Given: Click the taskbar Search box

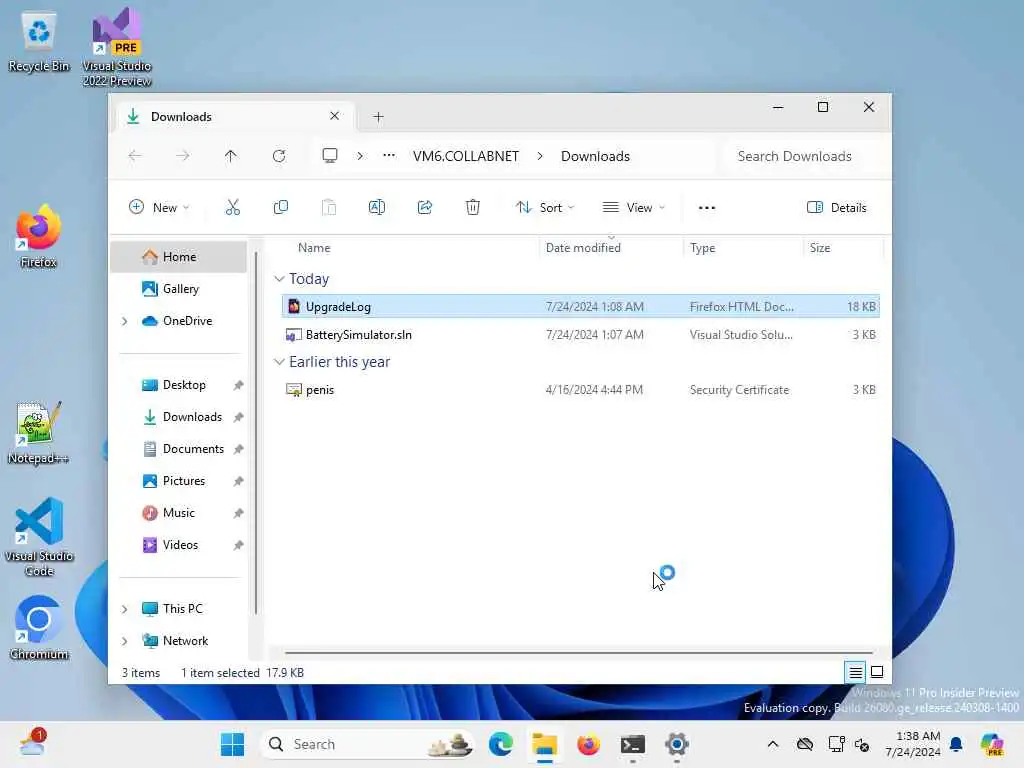Looking at the screenshot, I should (x=367, y=744).
